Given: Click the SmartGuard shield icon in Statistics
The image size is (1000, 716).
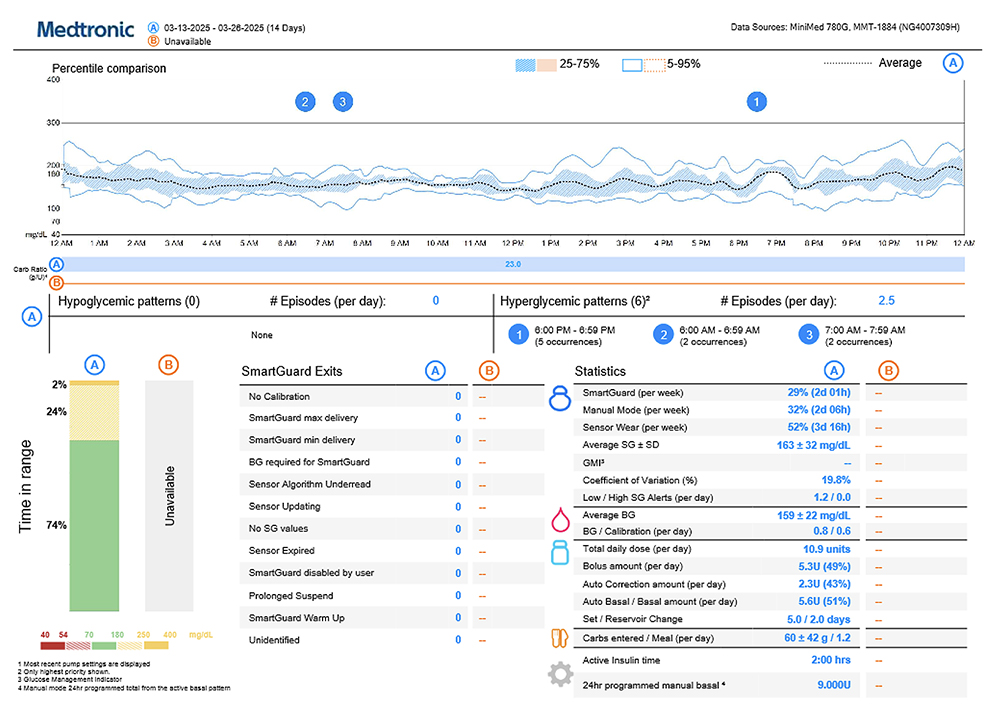Looking at the screenshot, I should [560, 399].
